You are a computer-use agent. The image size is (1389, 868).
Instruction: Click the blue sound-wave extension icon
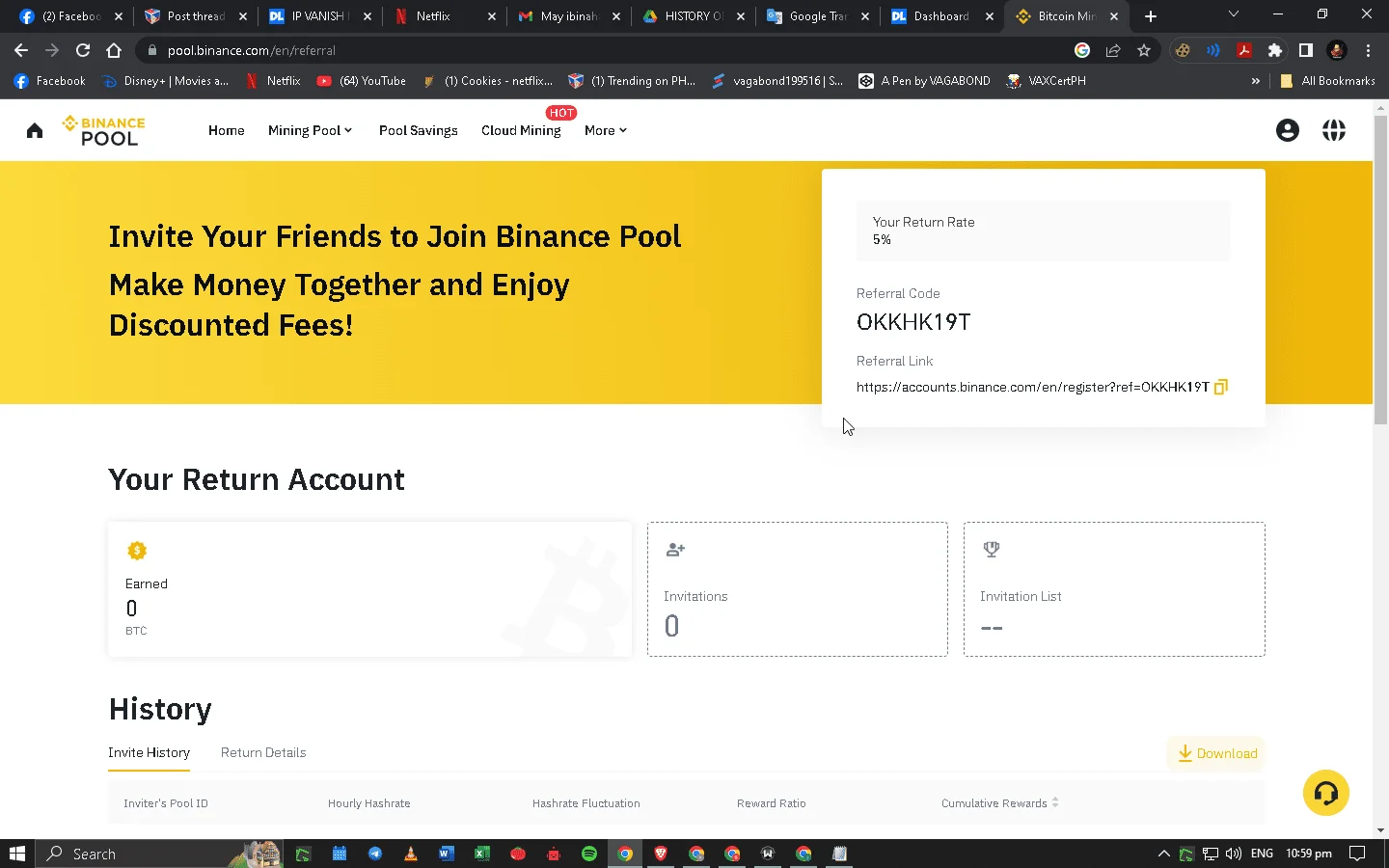pyautogui.click(x=1213, y=50)
